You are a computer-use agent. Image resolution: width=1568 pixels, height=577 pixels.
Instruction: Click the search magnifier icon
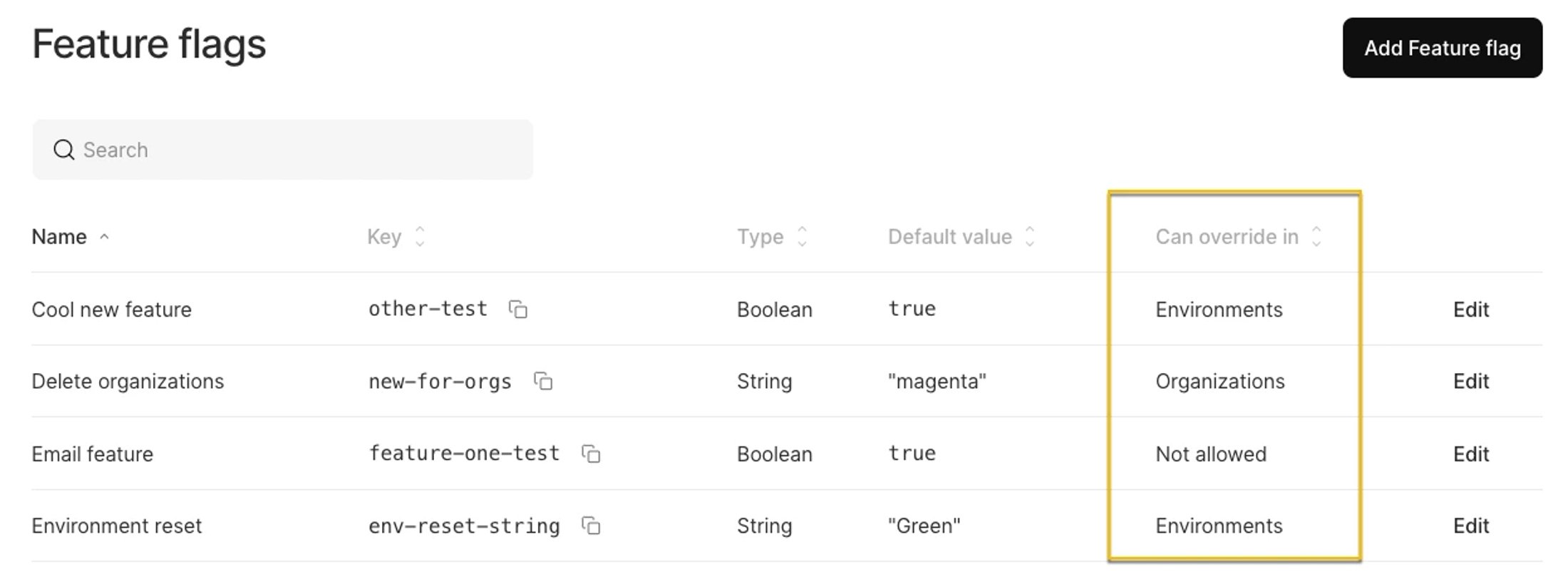63,150
